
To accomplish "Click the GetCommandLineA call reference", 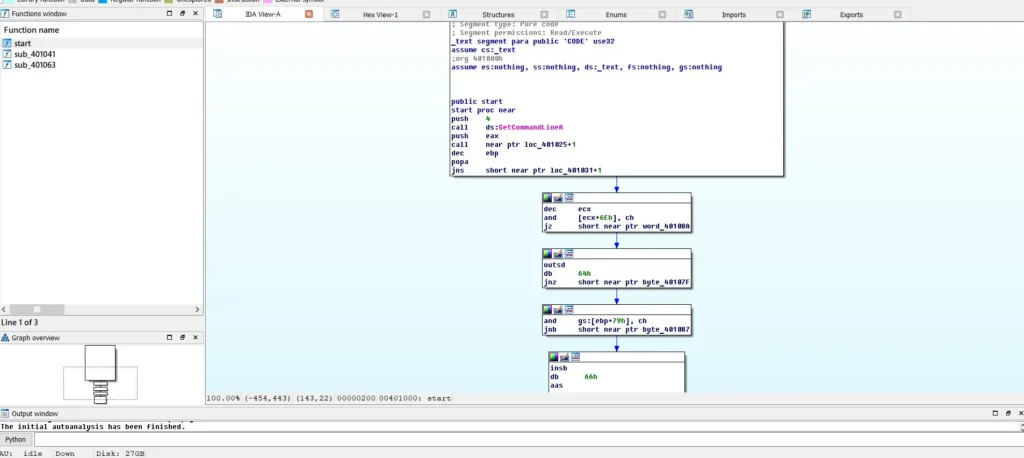I will coord(530,127).
